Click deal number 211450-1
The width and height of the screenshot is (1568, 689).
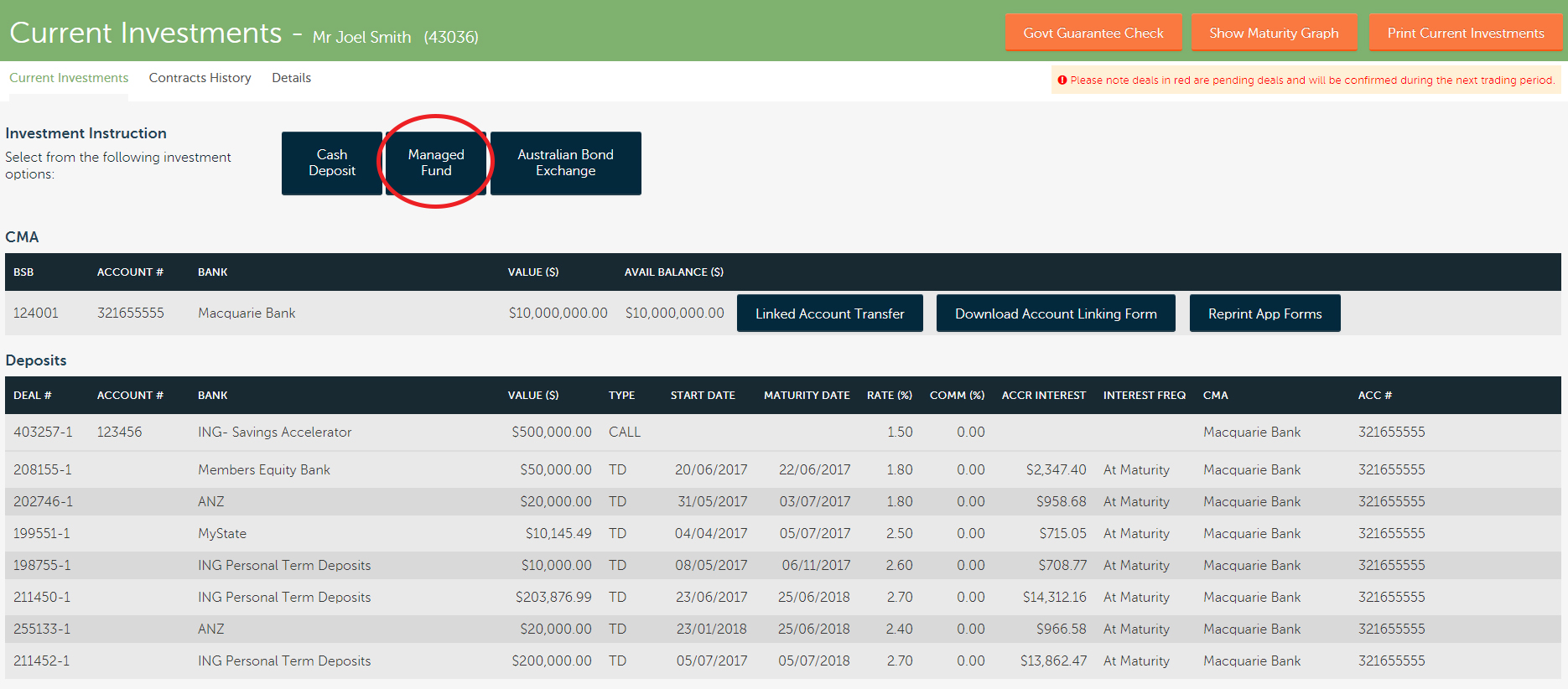coord(42,597)
